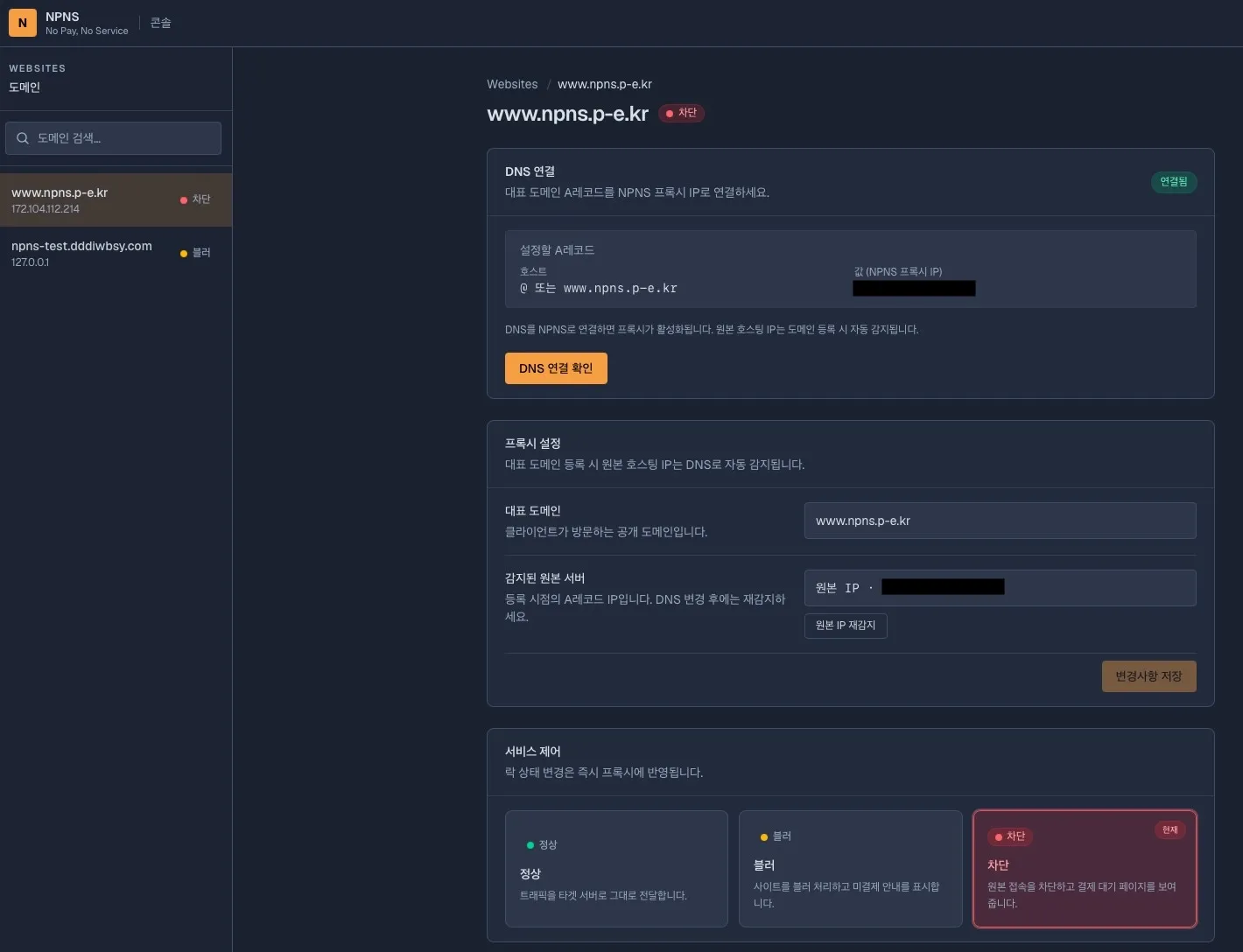The image size is (1243, 952).
Task: Select the 정상 service state card
Action: coord(616,869)
